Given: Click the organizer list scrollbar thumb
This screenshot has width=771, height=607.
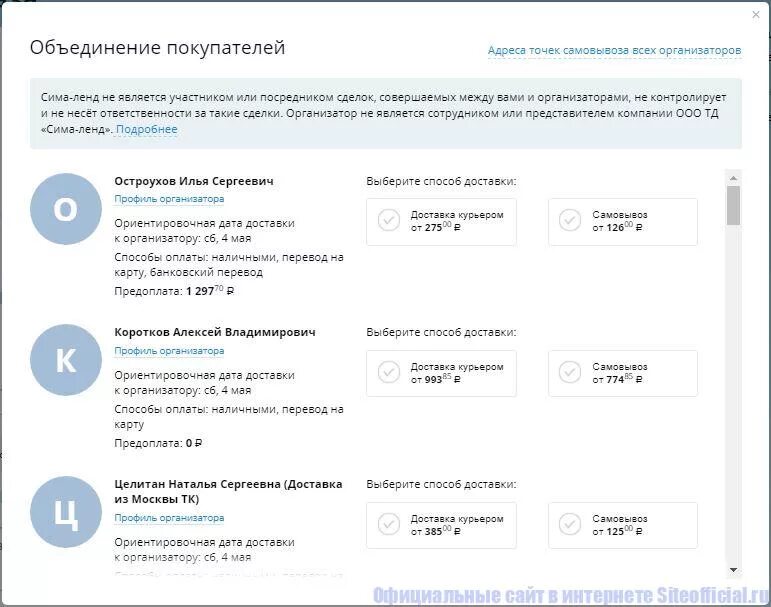Looking at the screenshot, I should pyautogui.click(x=733, y=205).
